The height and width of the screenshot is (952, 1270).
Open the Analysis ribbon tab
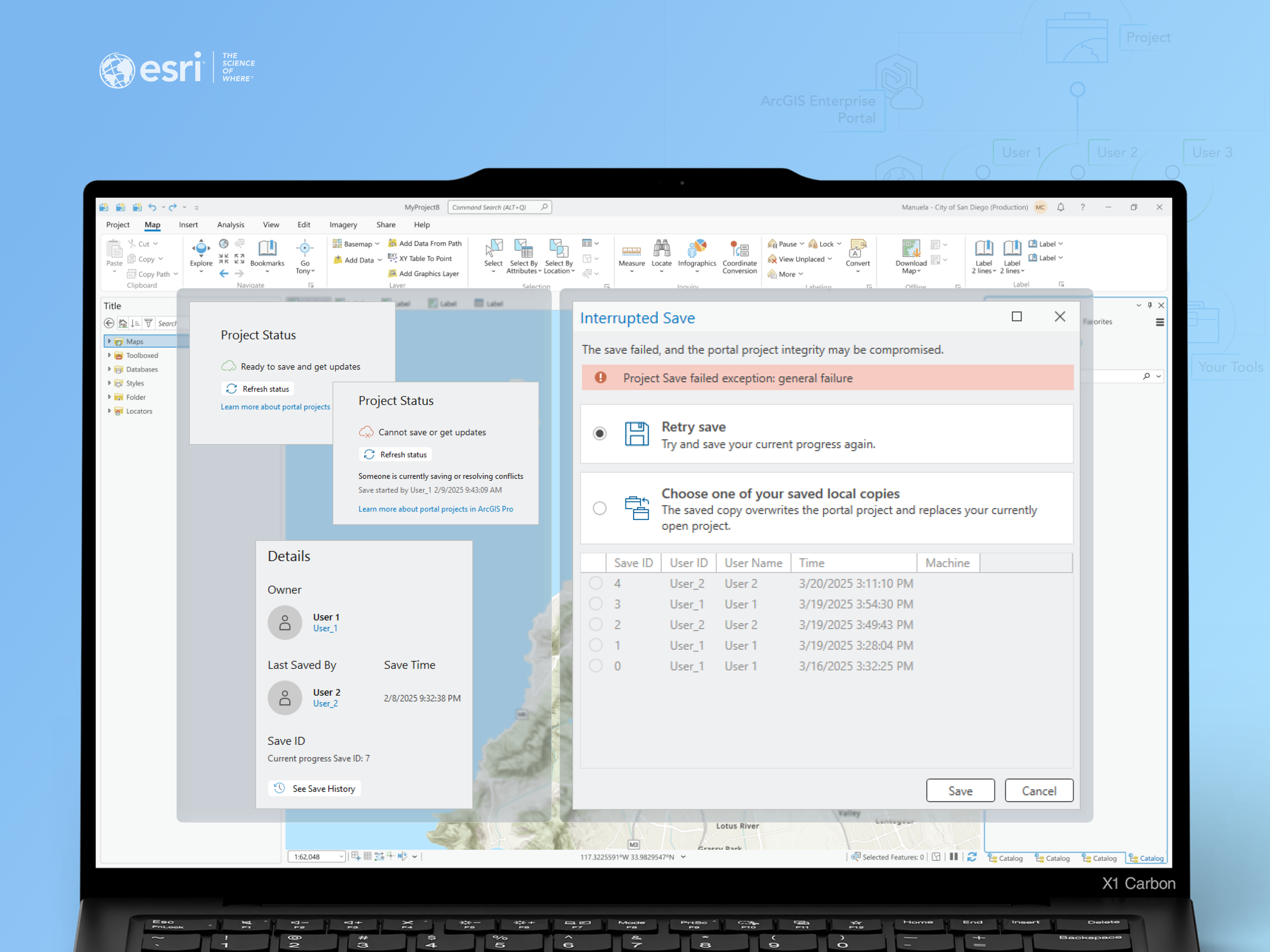click(231, 225)
